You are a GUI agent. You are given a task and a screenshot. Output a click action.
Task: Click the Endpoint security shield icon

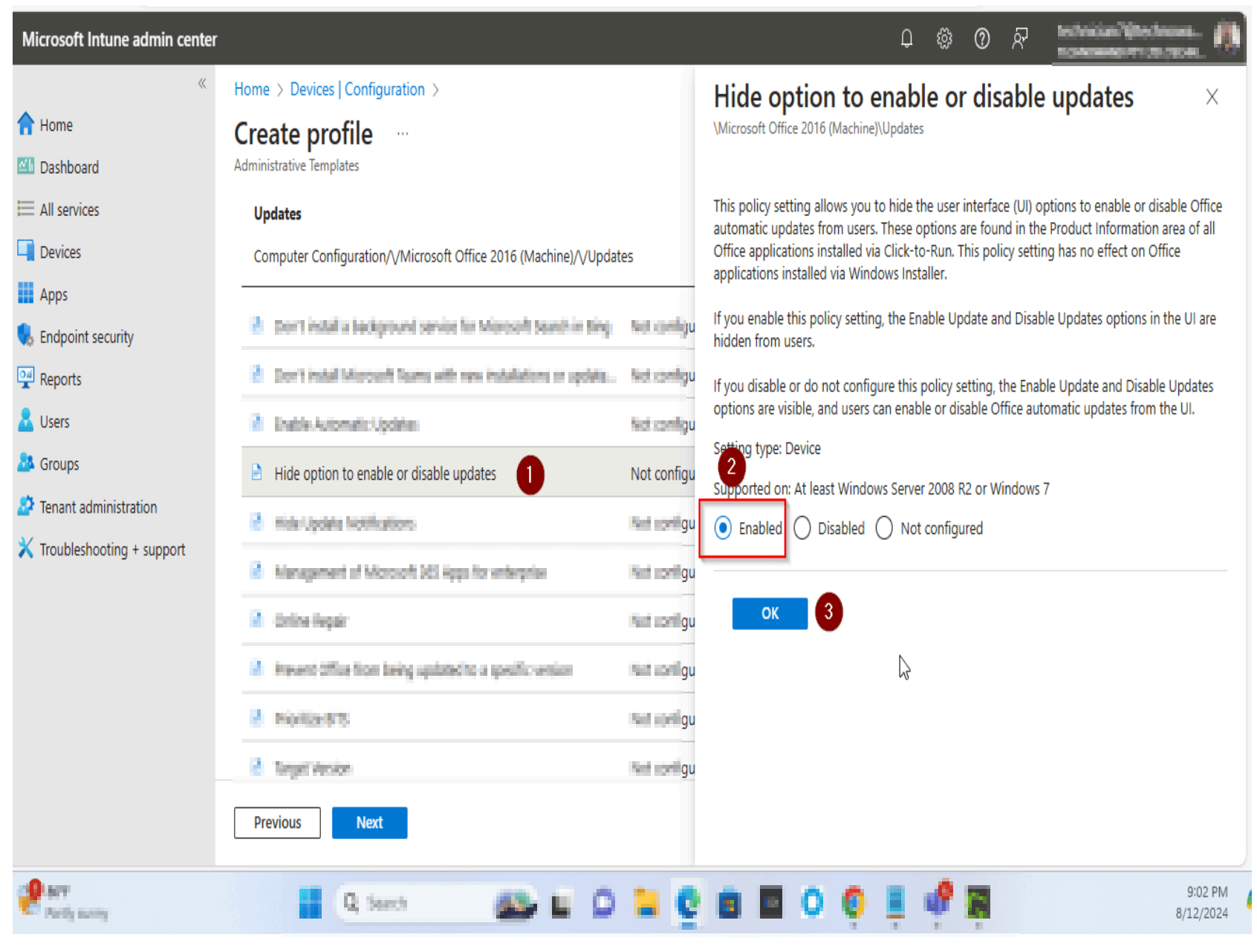click(x=26, y=336)
